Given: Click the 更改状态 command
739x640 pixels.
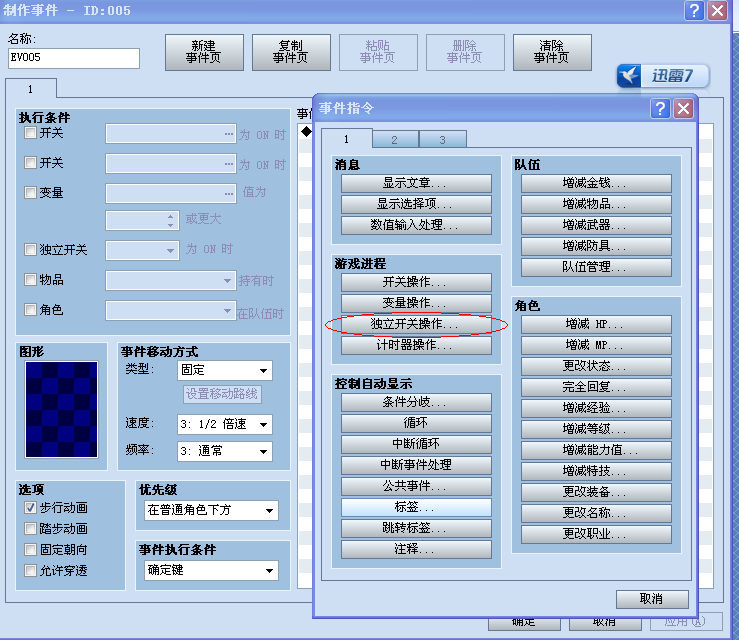Looking at the screenshot, I should 596,366.
